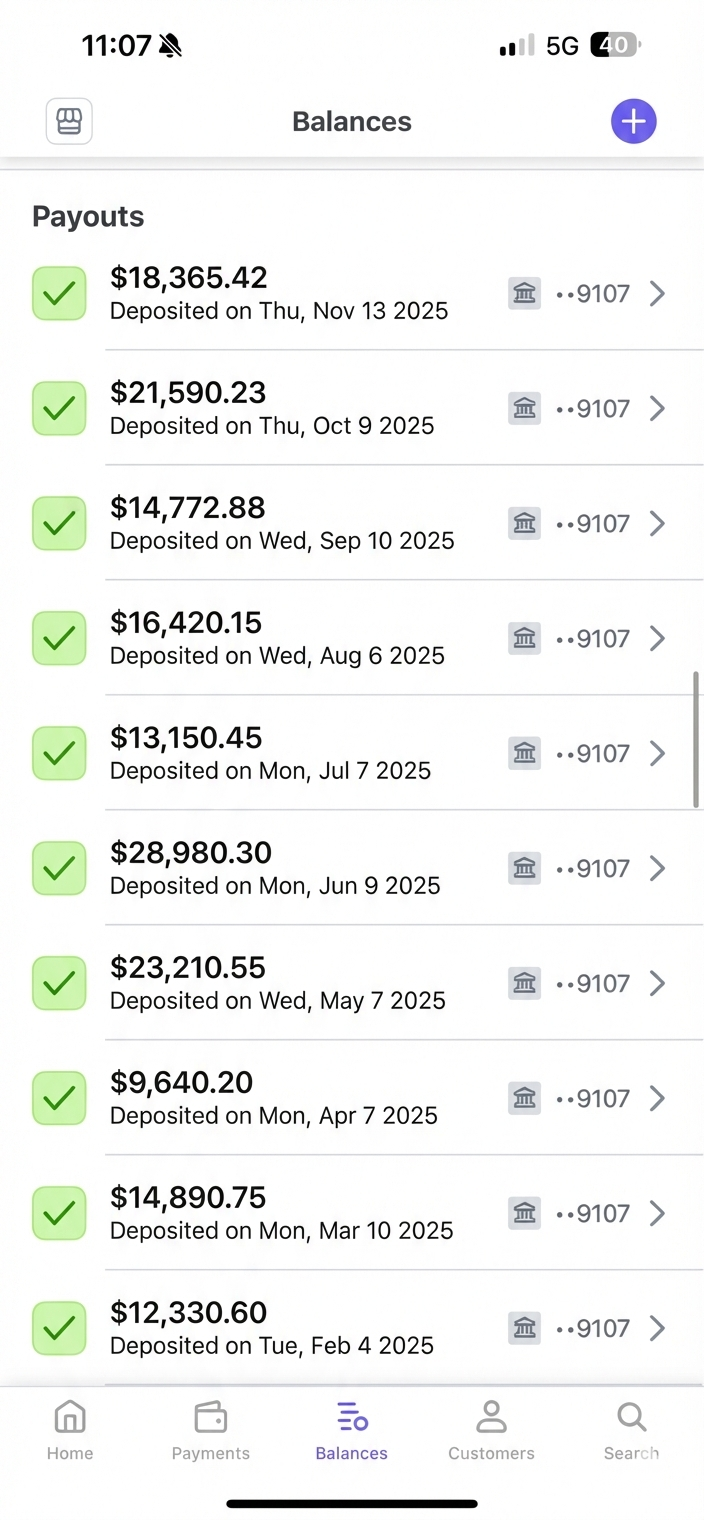Expand details for the $21,590.23 payout

click(658, 408)
